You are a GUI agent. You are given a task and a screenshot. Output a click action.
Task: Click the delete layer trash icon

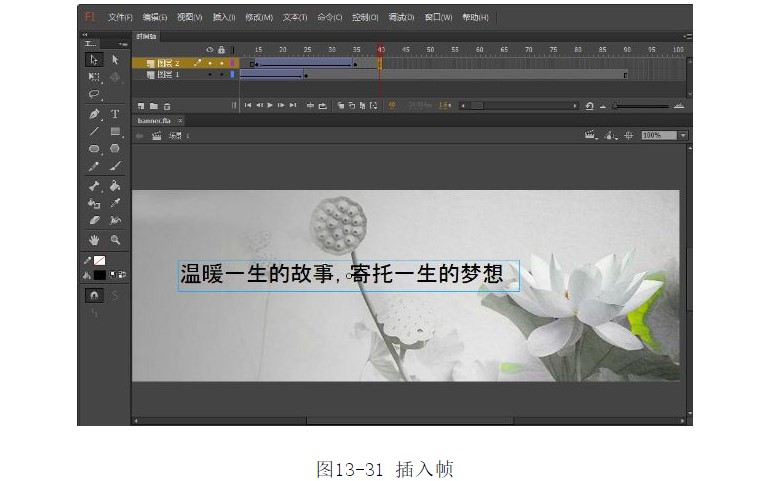(x=167, y=105)
